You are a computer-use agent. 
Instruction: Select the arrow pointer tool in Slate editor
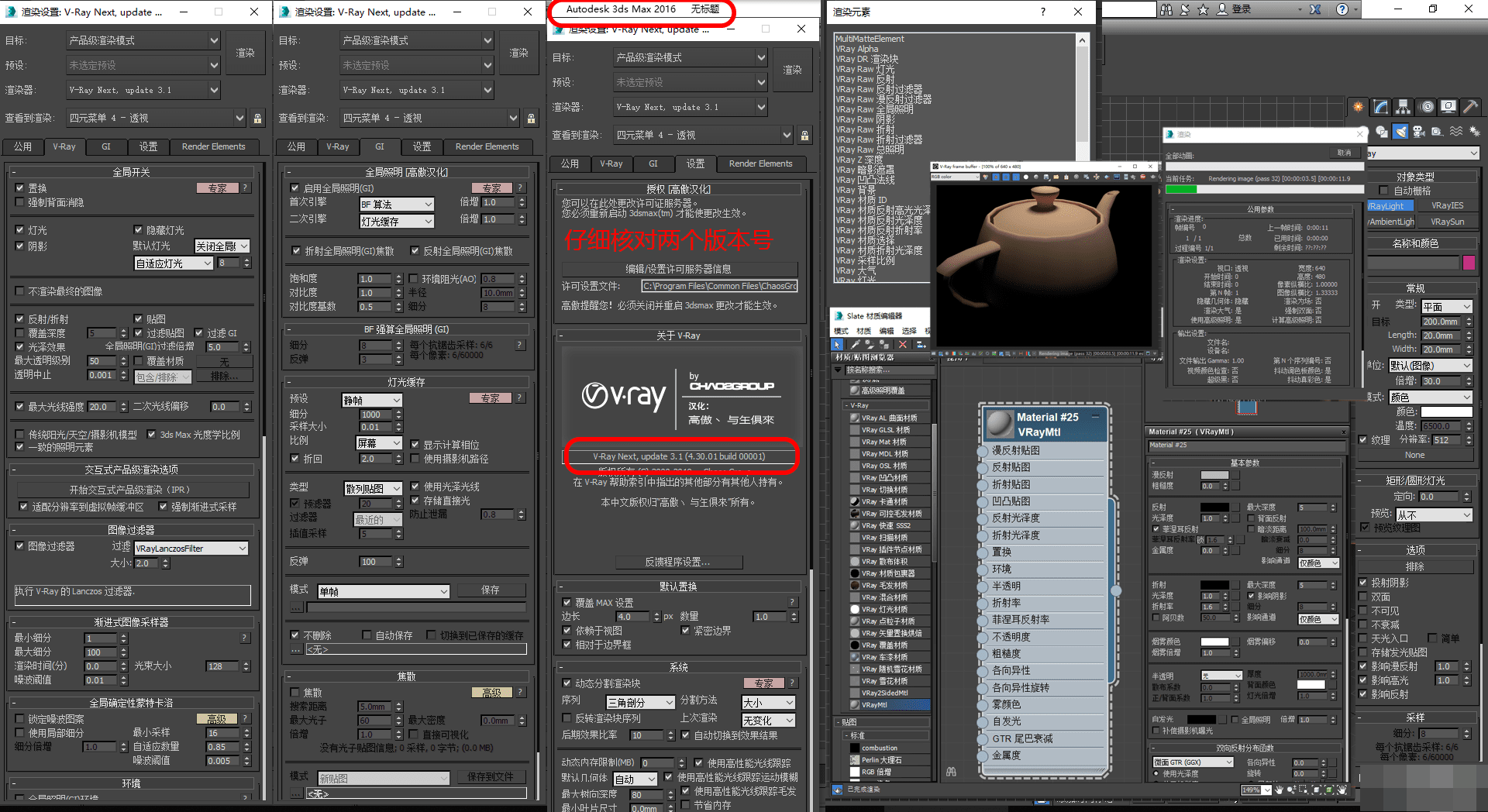837,344
